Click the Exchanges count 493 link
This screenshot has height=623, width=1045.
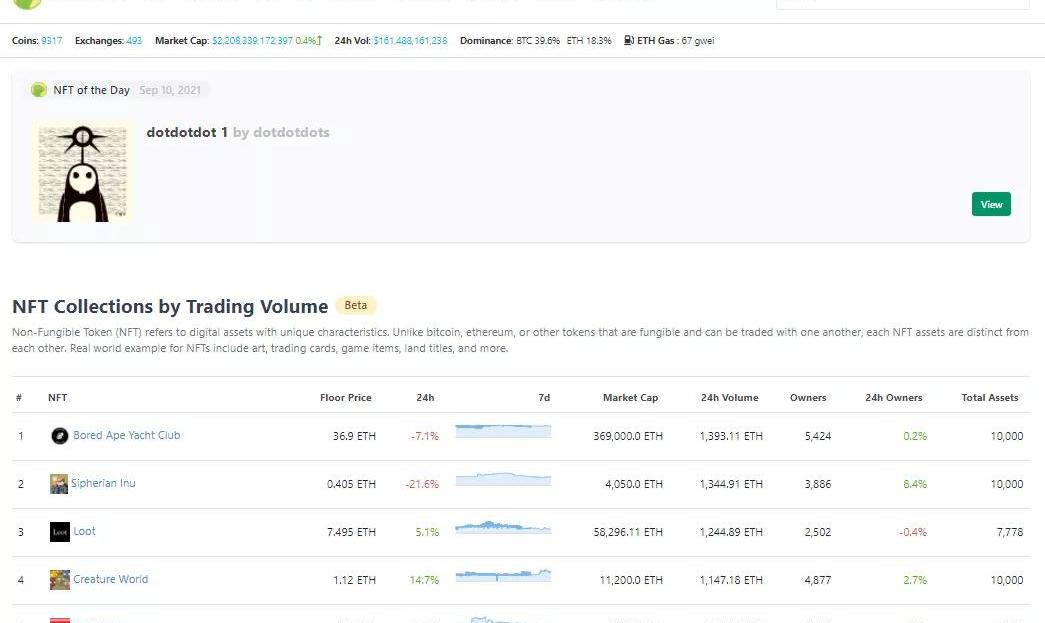(134, 41)
